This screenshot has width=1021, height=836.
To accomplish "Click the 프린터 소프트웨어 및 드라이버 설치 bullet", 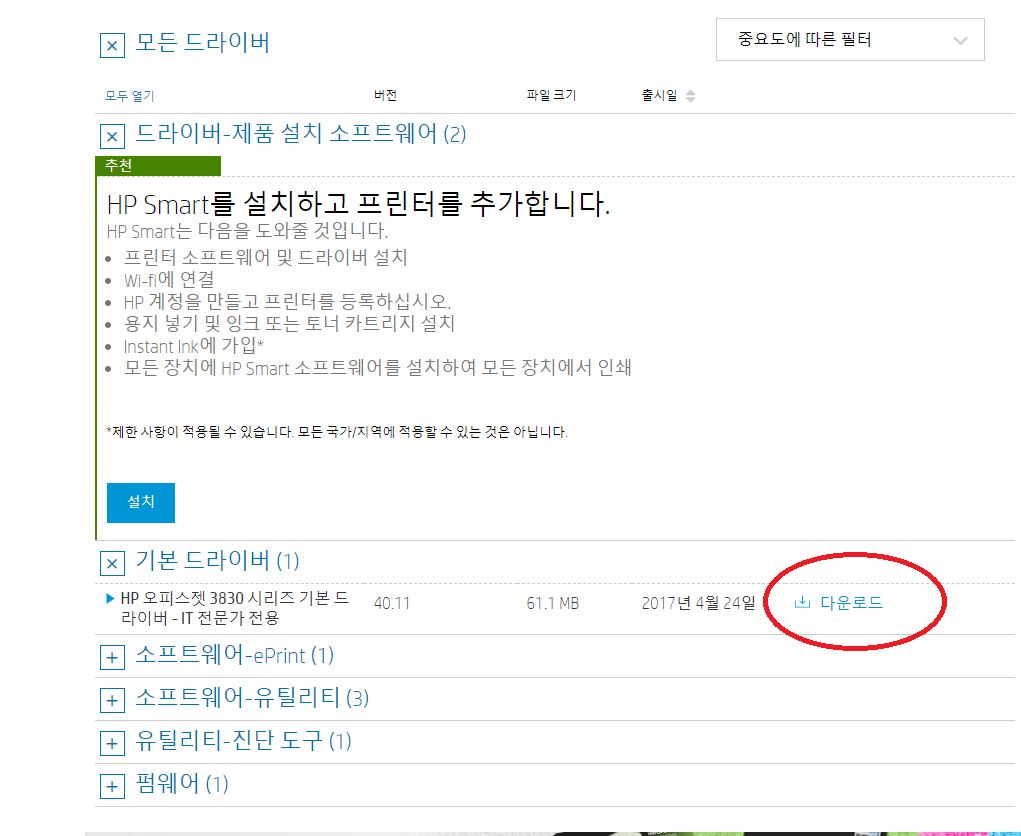I will pyautogui.click(x=266, y=258).
